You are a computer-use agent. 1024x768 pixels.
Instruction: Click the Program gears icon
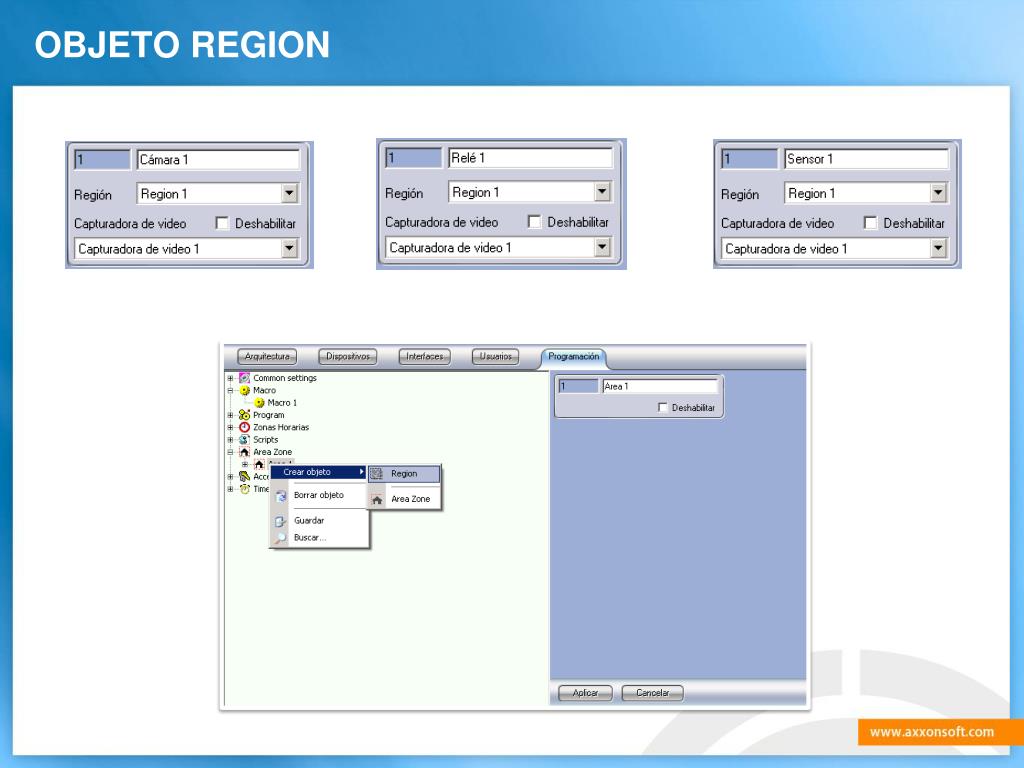pos(244,415)
